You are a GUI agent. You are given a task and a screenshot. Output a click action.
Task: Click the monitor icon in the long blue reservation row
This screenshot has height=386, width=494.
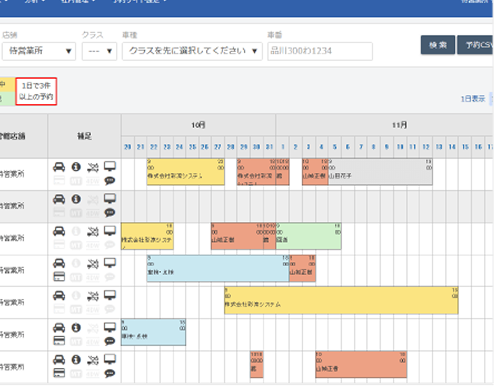110,263
